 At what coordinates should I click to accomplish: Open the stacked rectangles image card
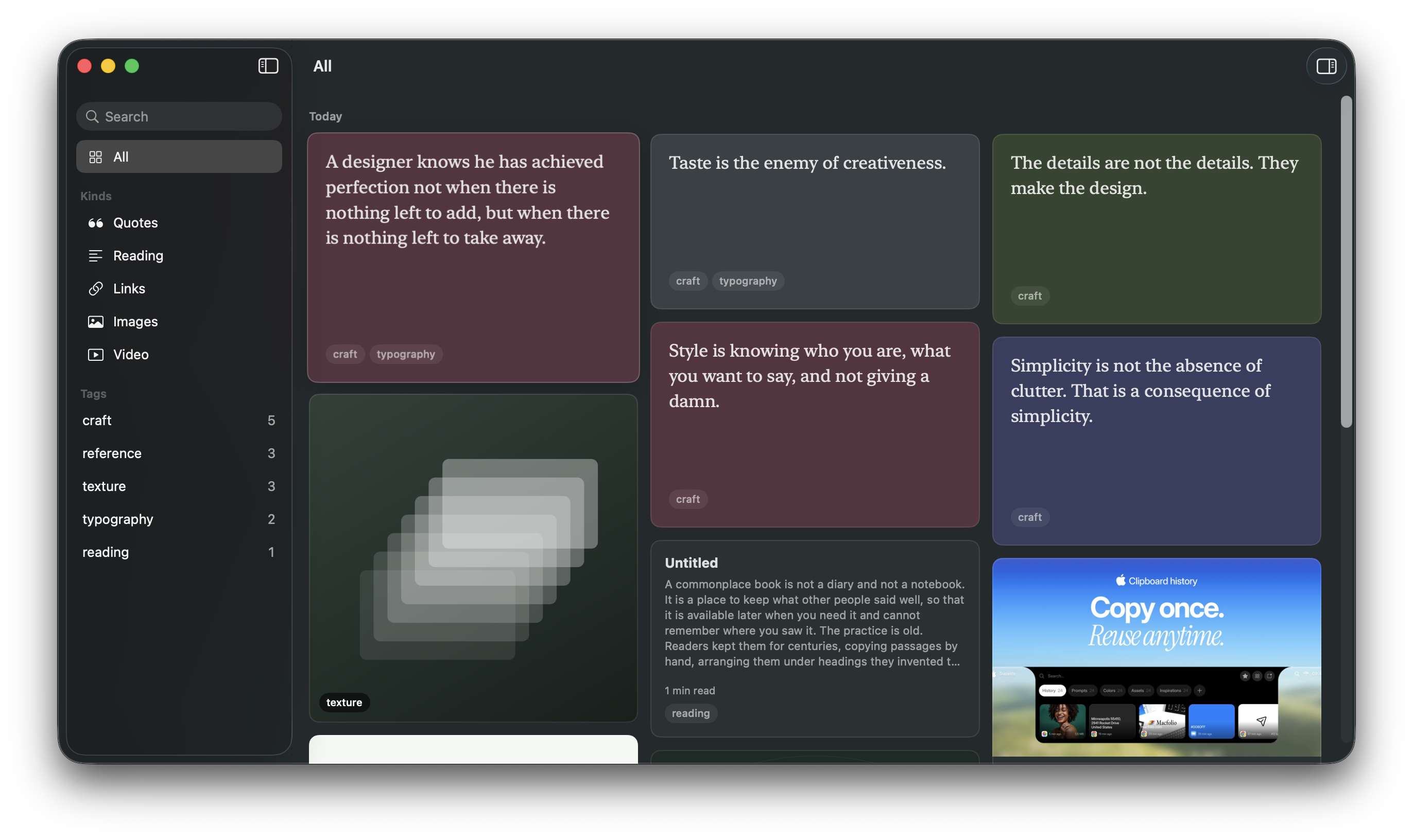(473, 558)
